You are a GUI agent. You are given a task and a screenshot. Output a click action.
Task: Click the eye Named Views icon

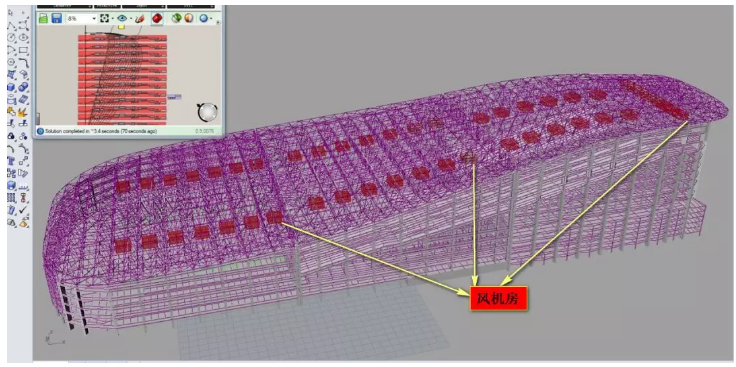pyautogui.click(x=122, y=18)
